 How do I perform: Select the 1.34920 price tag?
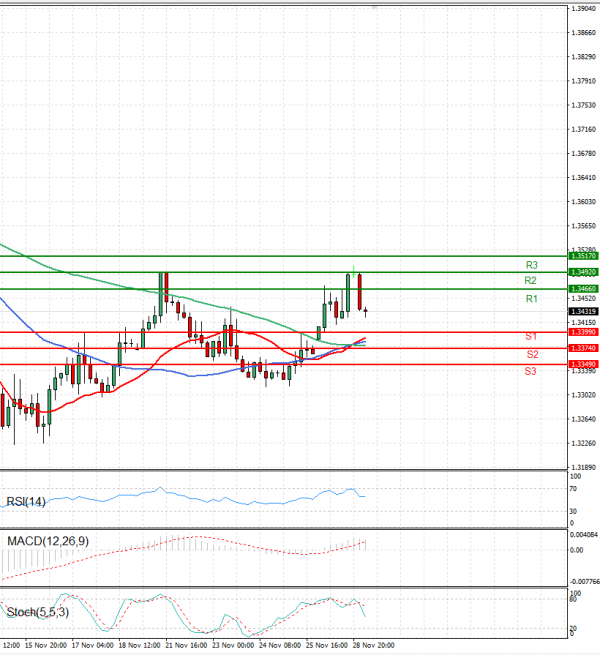click(584, 272)
